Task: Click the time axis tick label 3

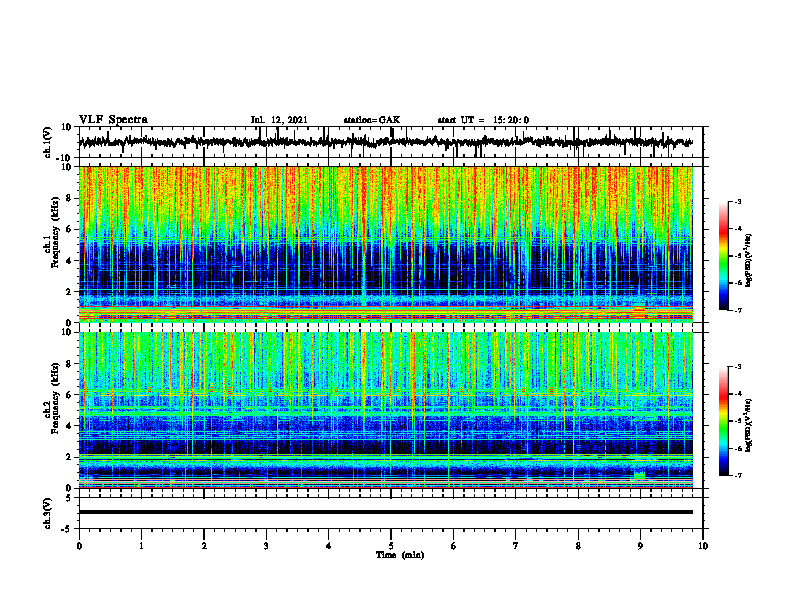Action: (266, 546)
